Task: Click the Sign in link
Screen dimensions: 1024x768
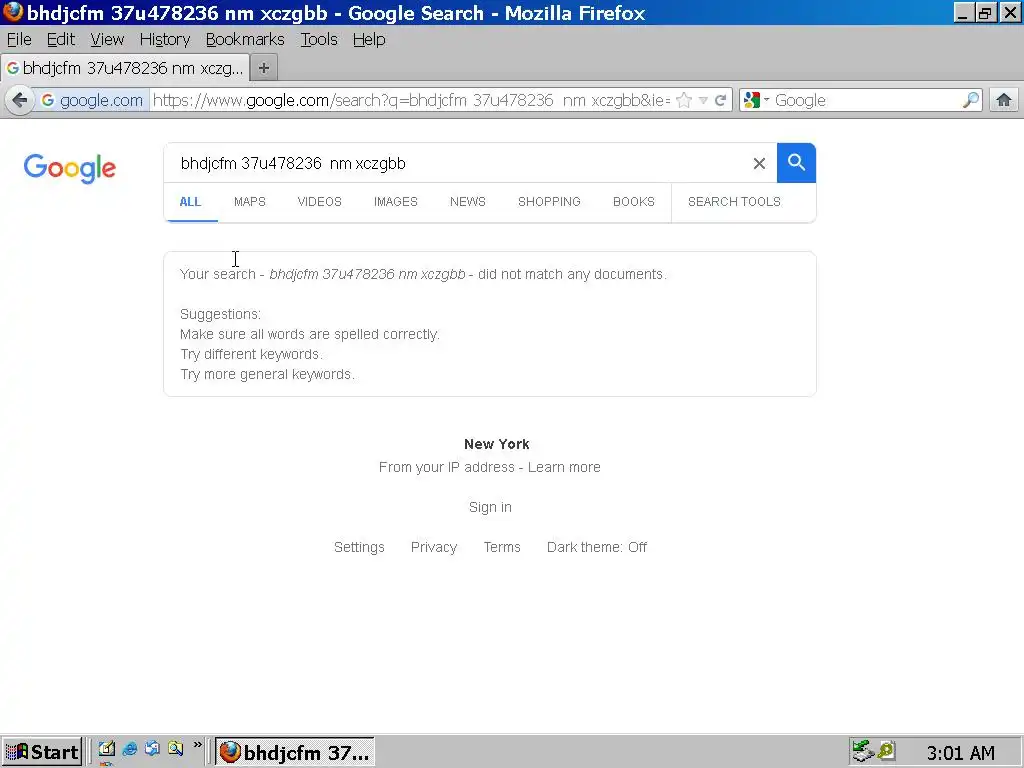Action: pos(490,507)
